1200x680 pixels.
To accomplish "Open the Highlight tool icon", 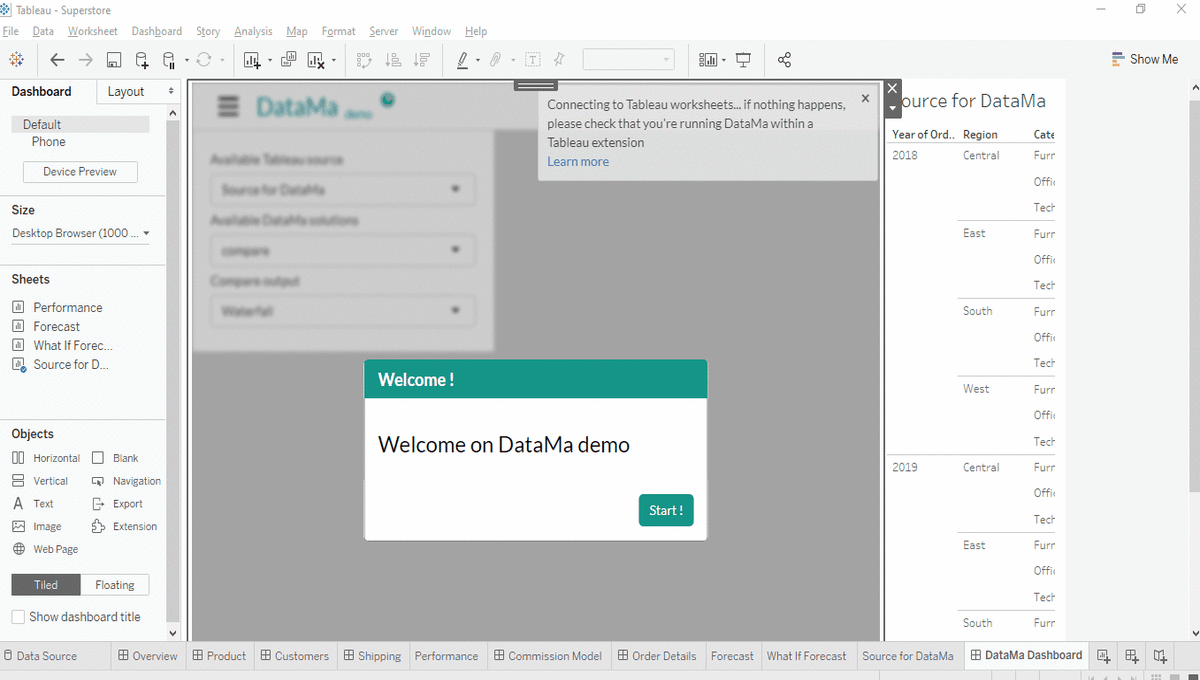I will (464, 59).
